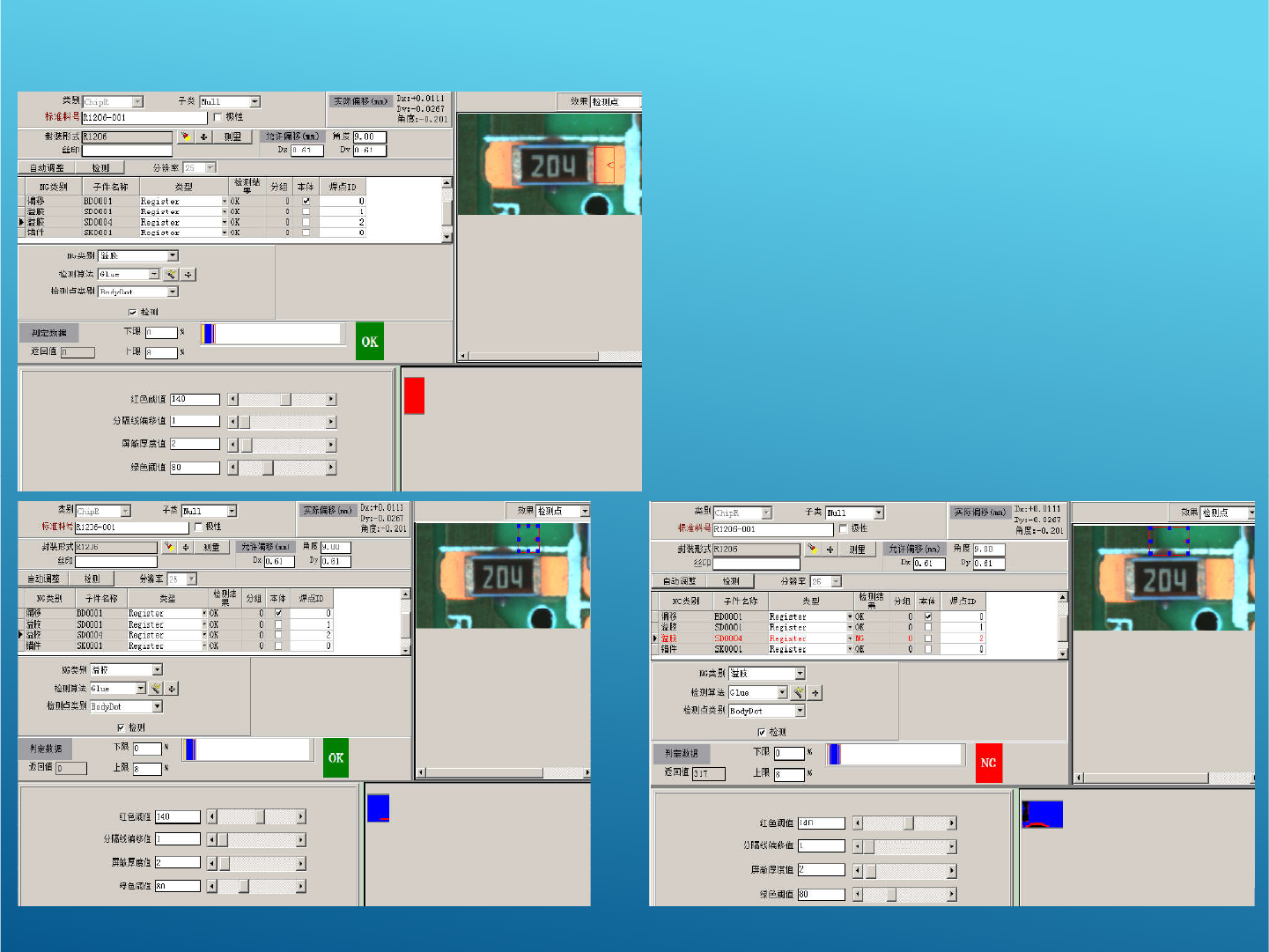Screen dimensions: 1269x952
Task: Click the plus icon next to Glue in bottom-left panel
Action: pos(172,688)
